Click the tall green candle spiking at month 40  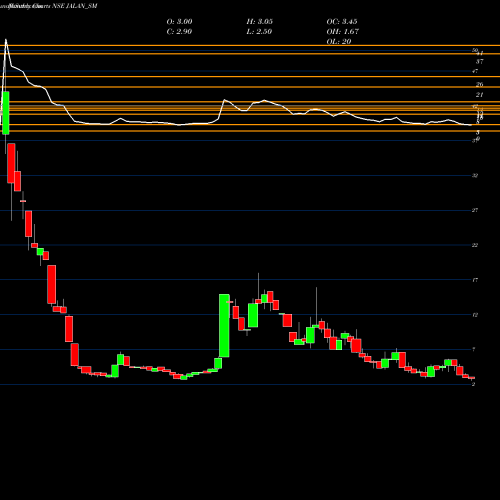pos(224,326)
